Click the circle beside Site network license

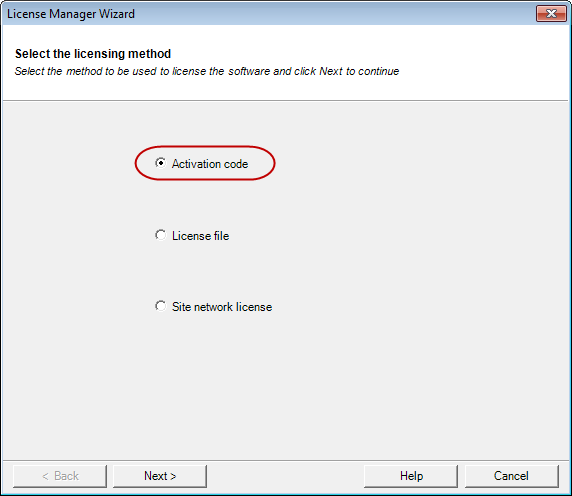(x=161, y=306)
